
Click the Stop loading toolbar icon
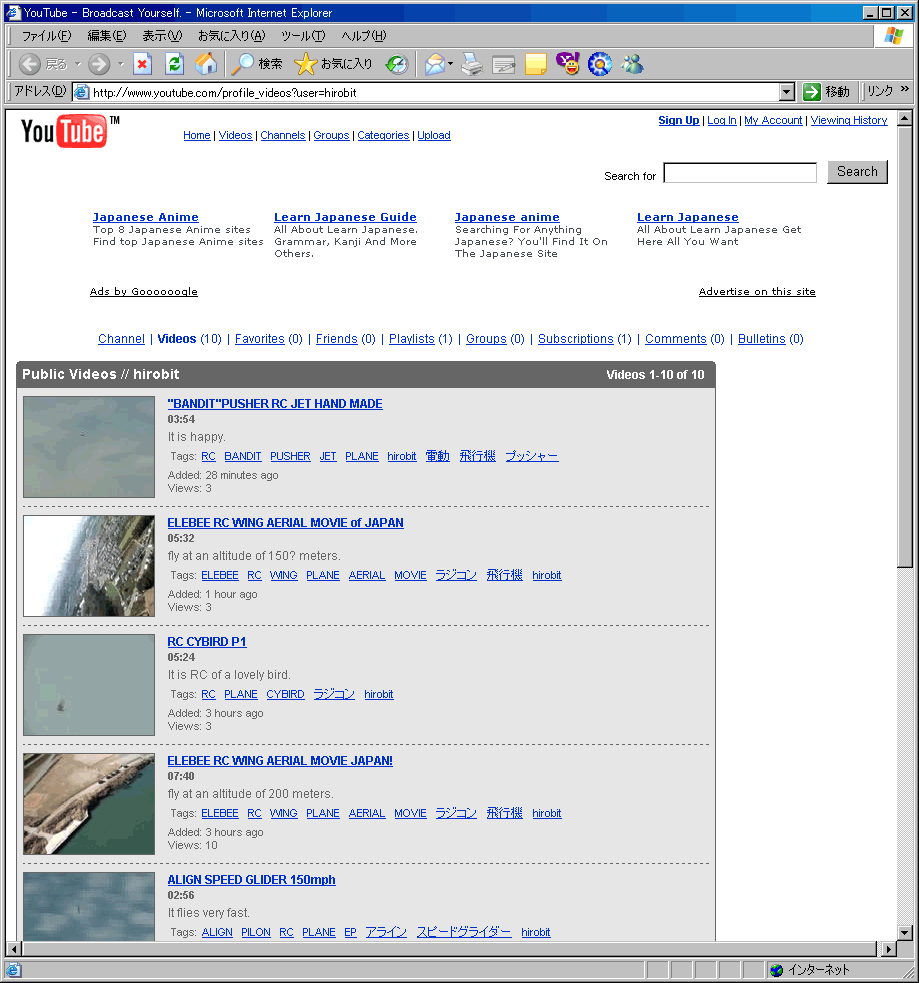coord(143,64)
